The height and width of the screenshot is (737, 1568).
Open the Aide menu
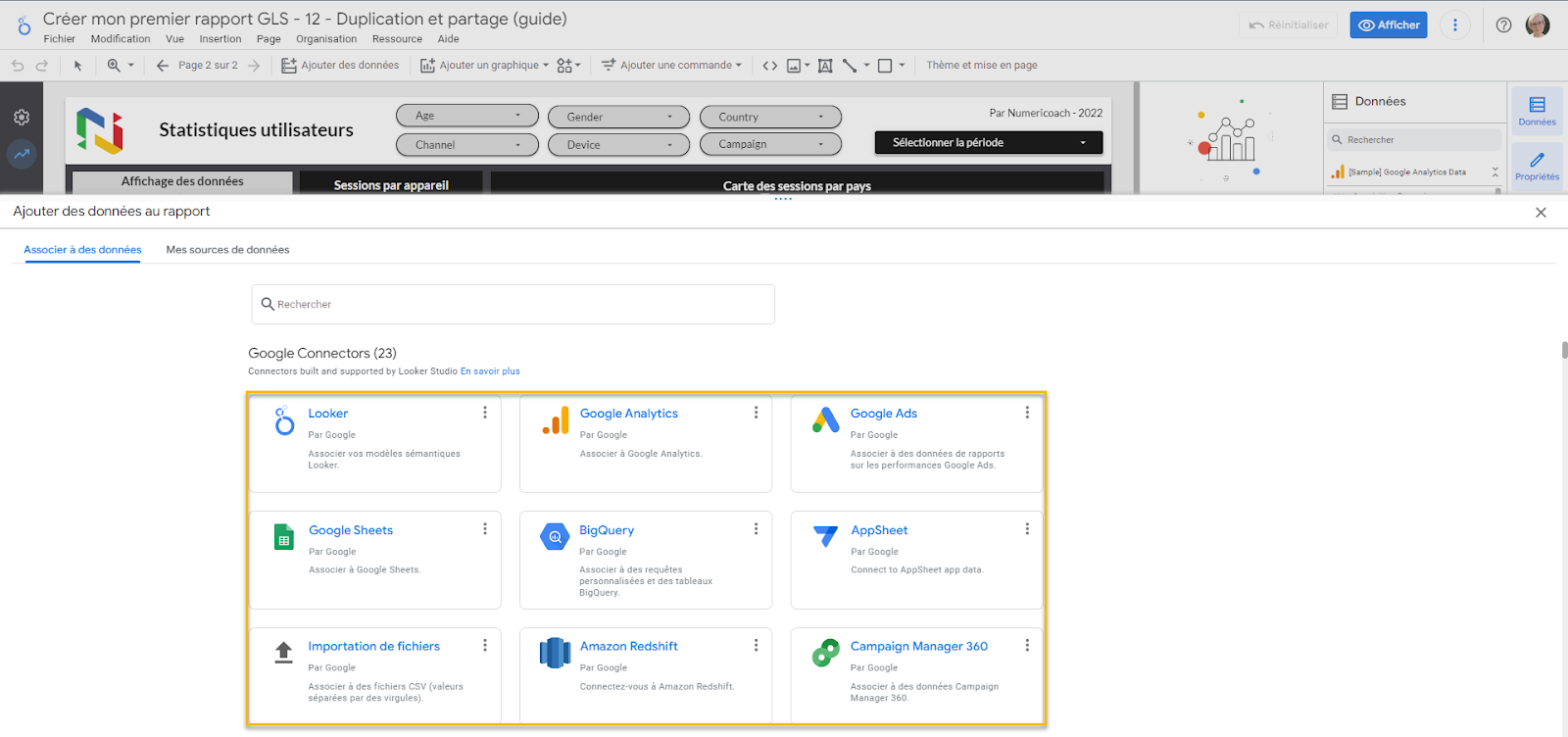[x=448, y=39]
